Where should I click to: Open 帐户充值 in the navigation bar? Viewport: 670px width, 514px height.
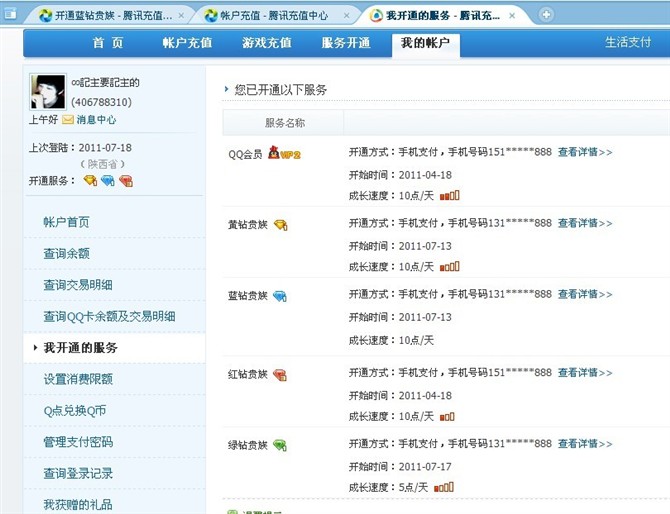(187, 43)
